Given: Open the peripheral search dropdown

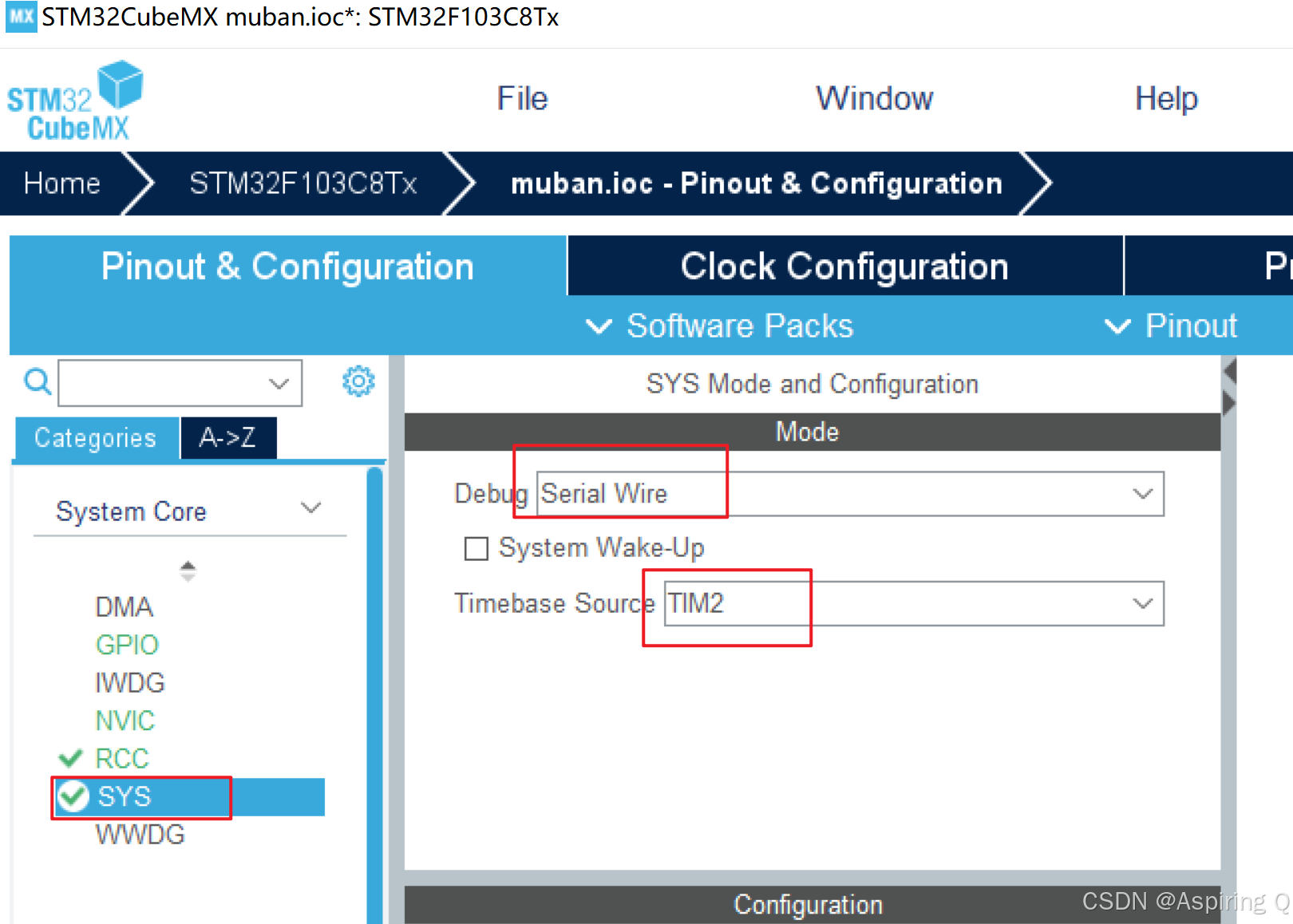Looking at the screenshot, I should 180,383.
